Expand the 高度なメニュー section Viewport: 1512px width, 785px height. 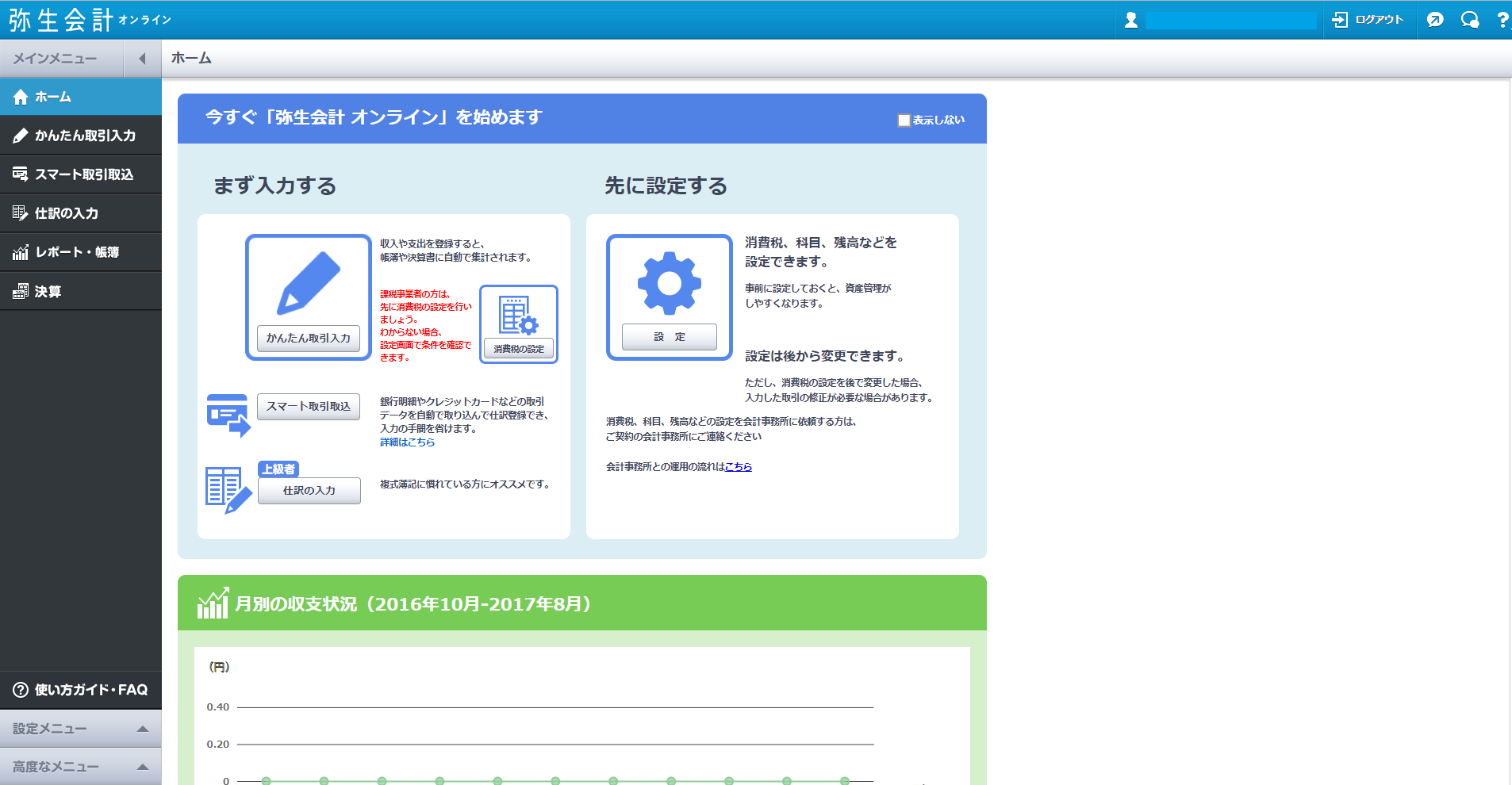pyautogui.click(x=80, y=767)
